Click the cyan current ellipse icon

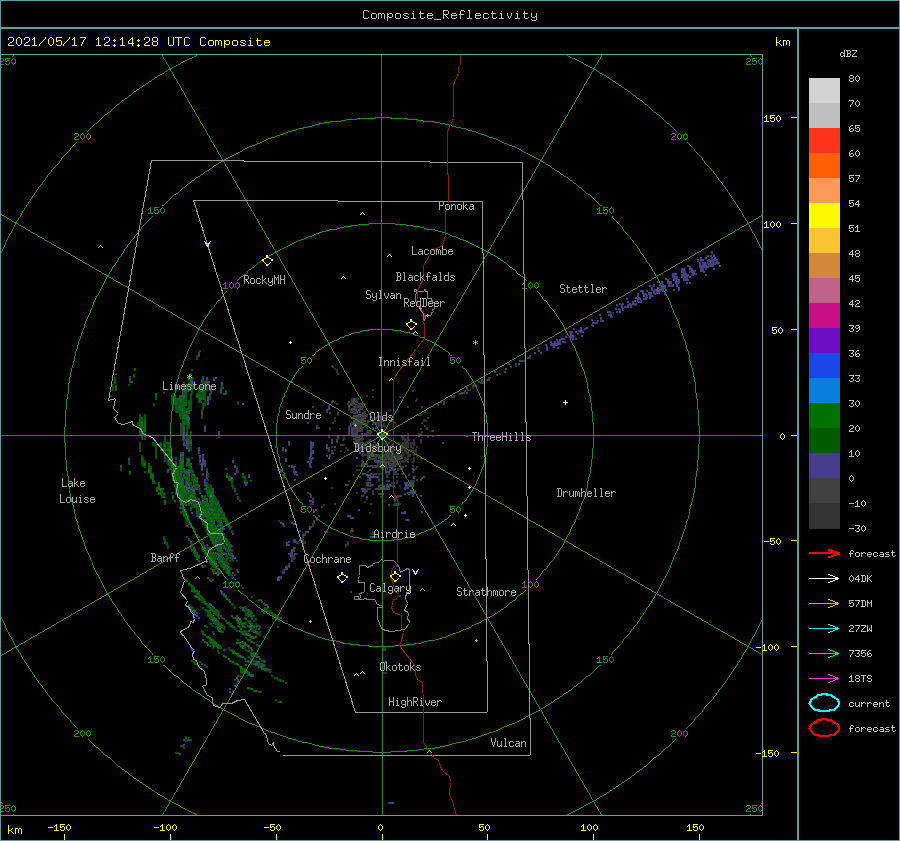pos(824,703)
